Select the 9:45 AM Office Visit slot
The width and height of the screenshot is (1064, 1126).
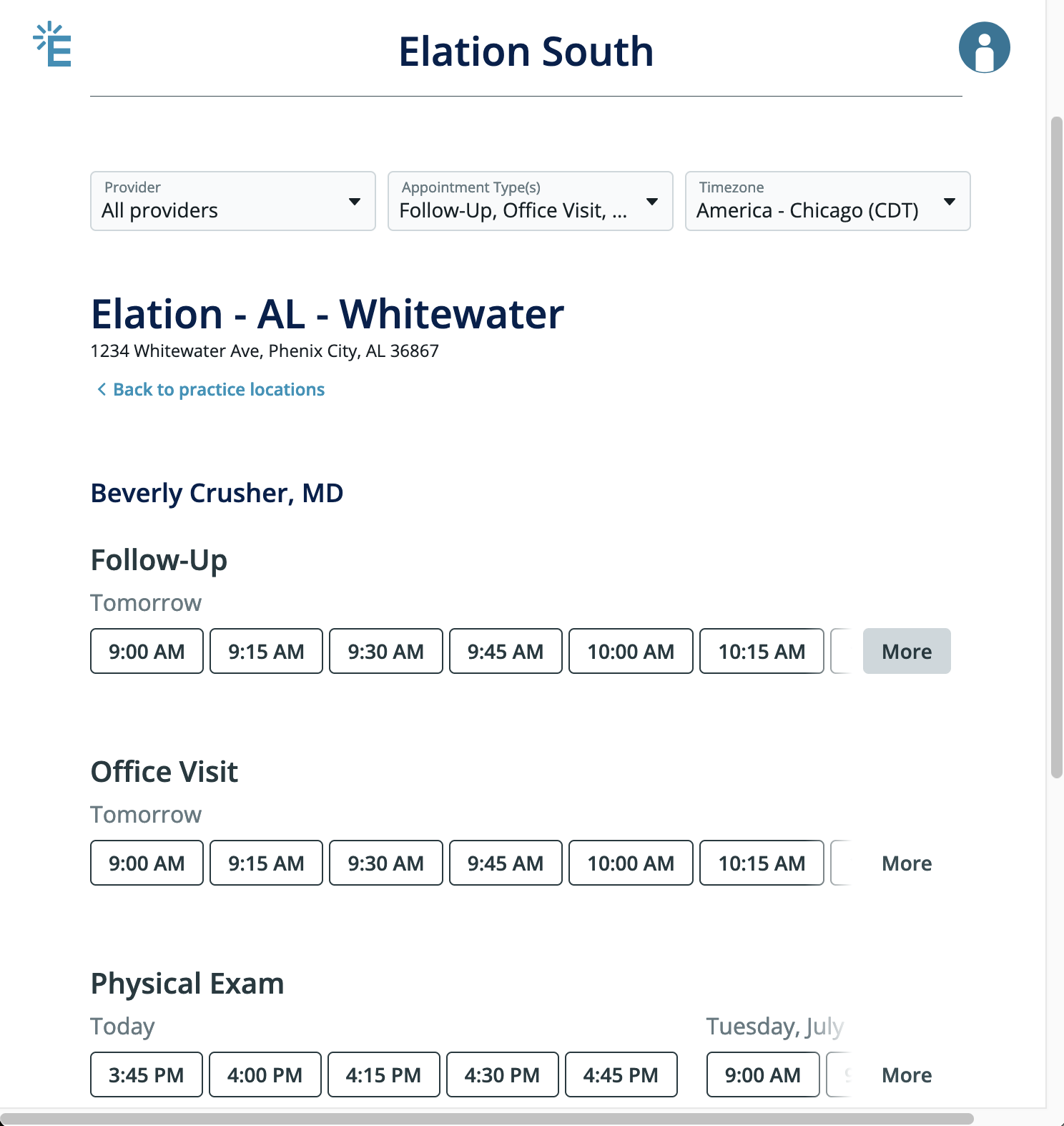506,863
